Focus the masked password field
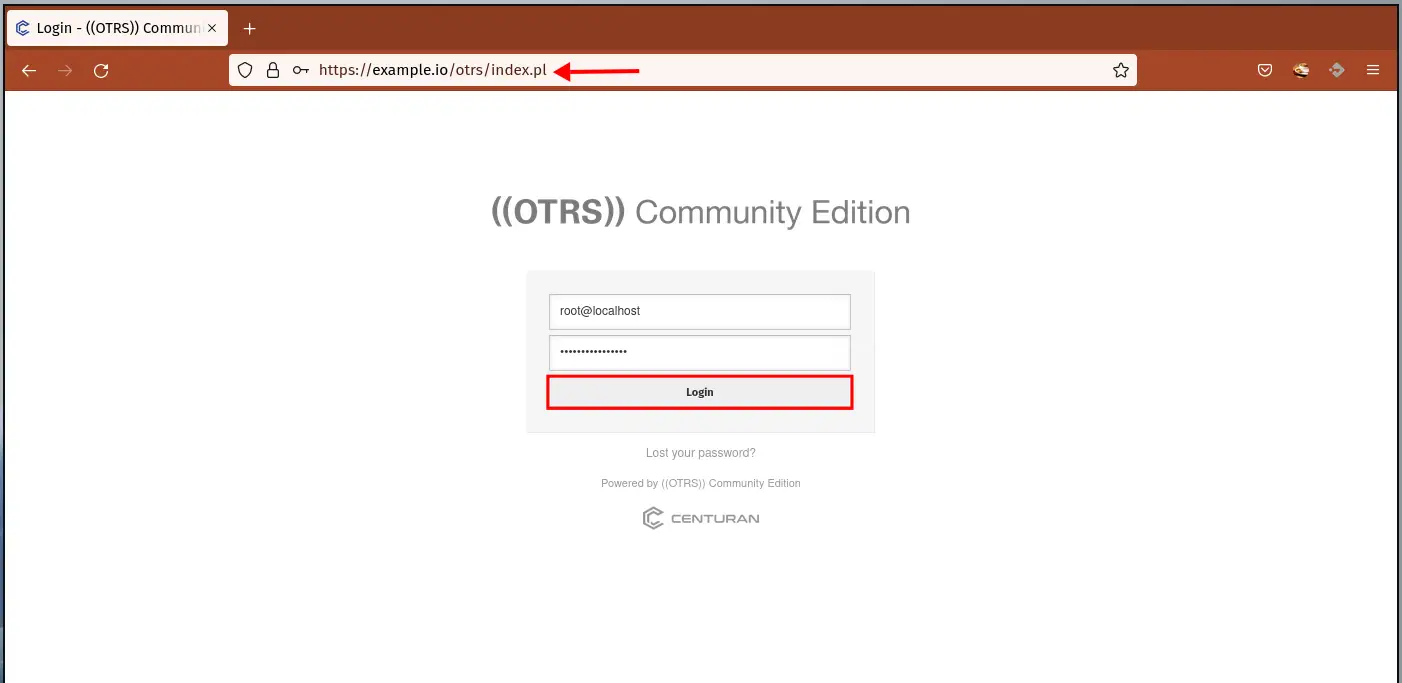The image size is (1402, 683). (x=700, y=352)
